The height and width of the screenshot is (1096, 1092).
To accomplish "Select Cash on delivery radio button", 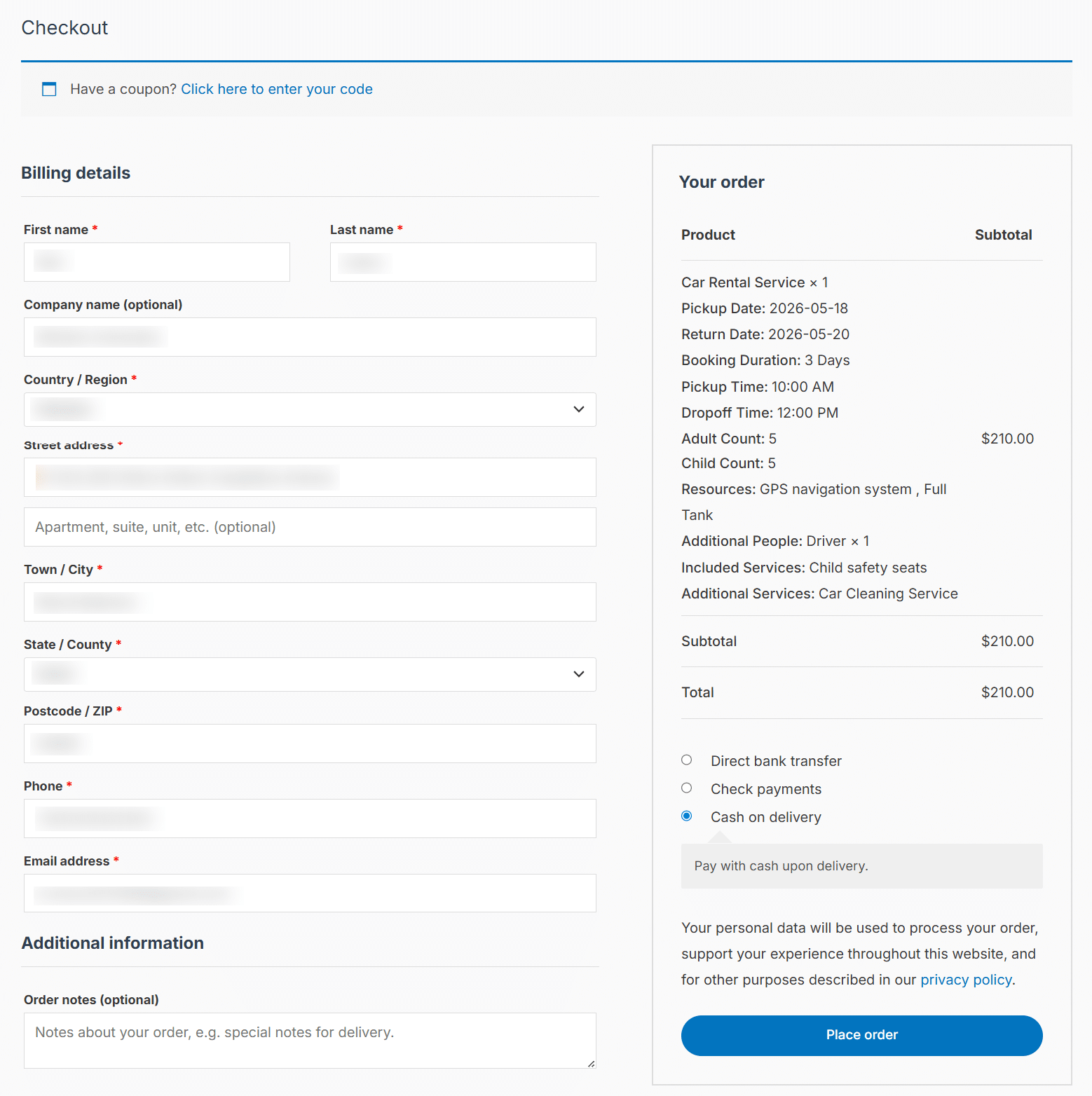I will click(x=687, y=816).
